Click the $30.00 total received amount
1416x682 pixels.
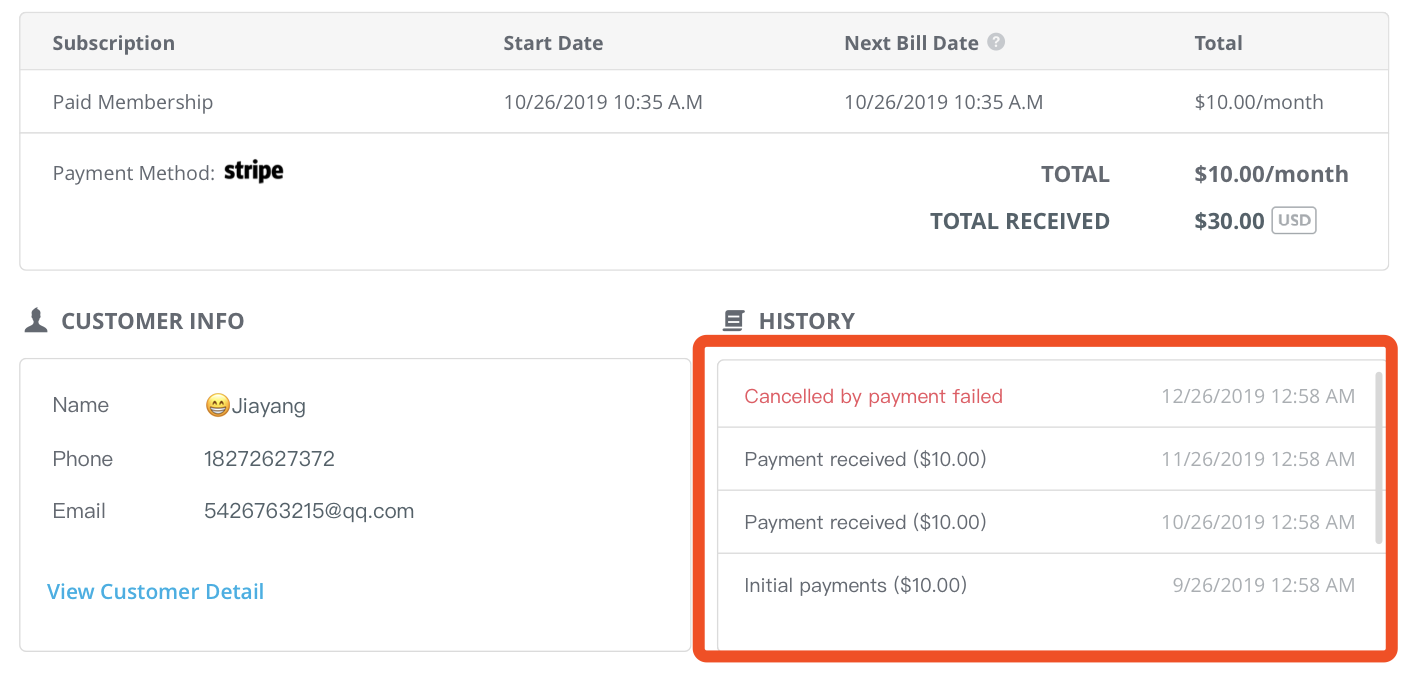click(1229, 221)
